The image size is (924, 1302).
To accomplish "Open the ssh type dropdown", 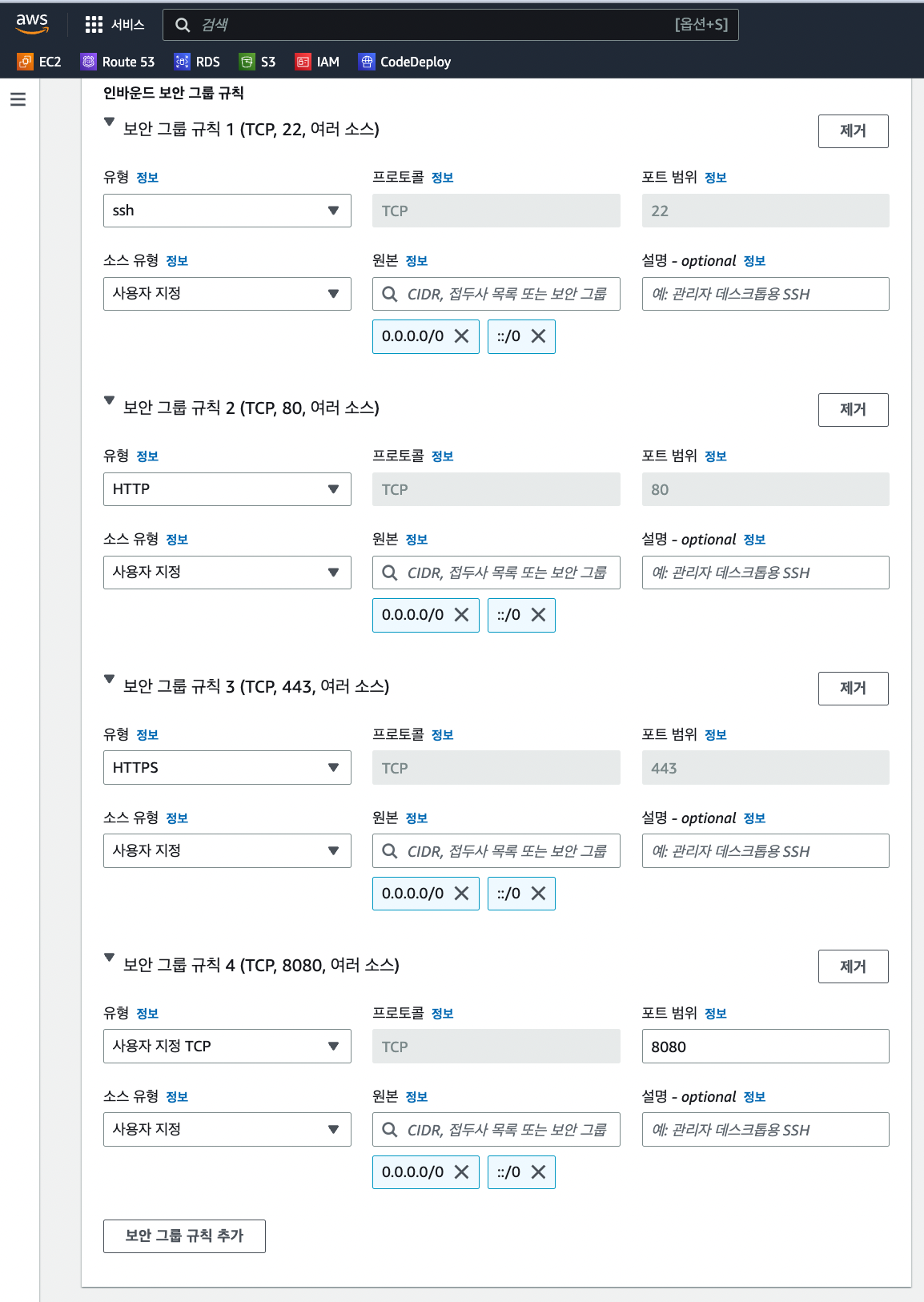I will click(227, 211).
